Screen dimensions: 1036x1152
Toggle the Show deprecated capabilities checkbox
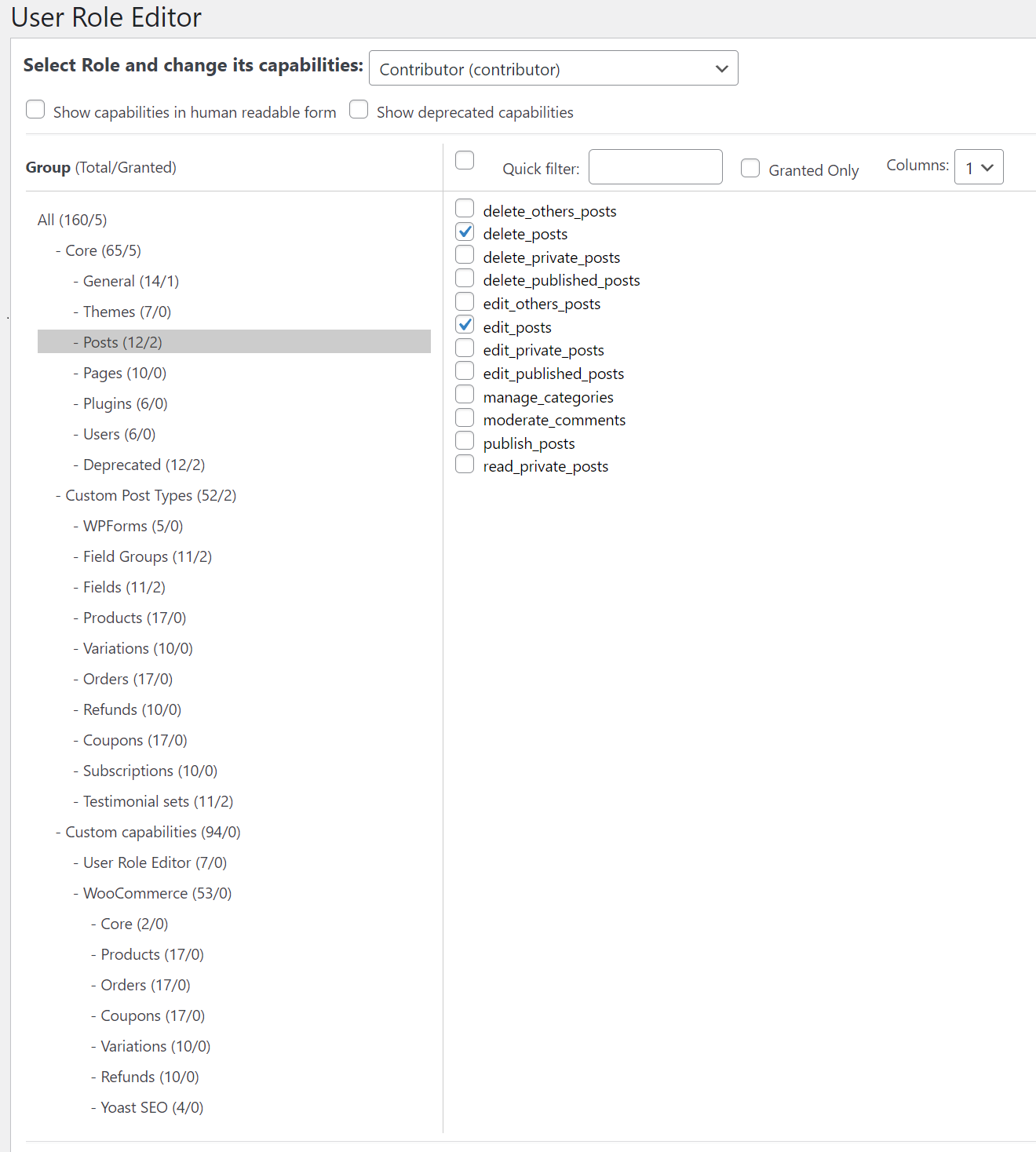pyautogui.click(x=359, y=110)
